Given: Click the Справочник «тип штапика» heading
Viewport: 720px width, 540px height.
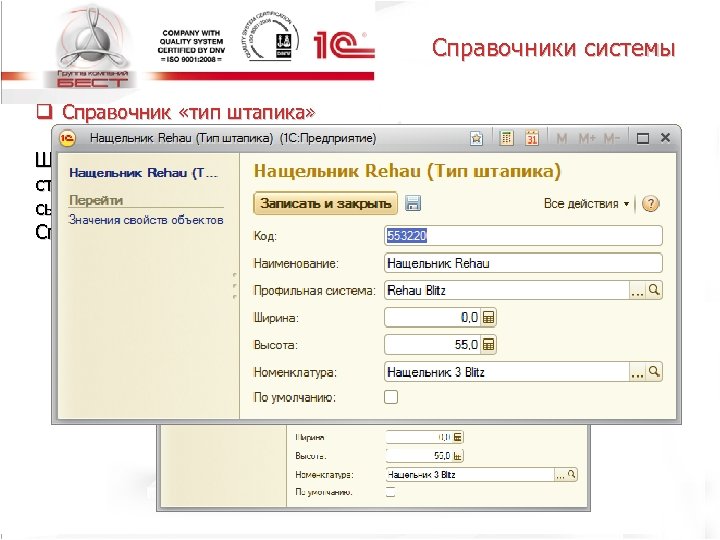Looking at the screenshot, I should click(x=189, y=112).
